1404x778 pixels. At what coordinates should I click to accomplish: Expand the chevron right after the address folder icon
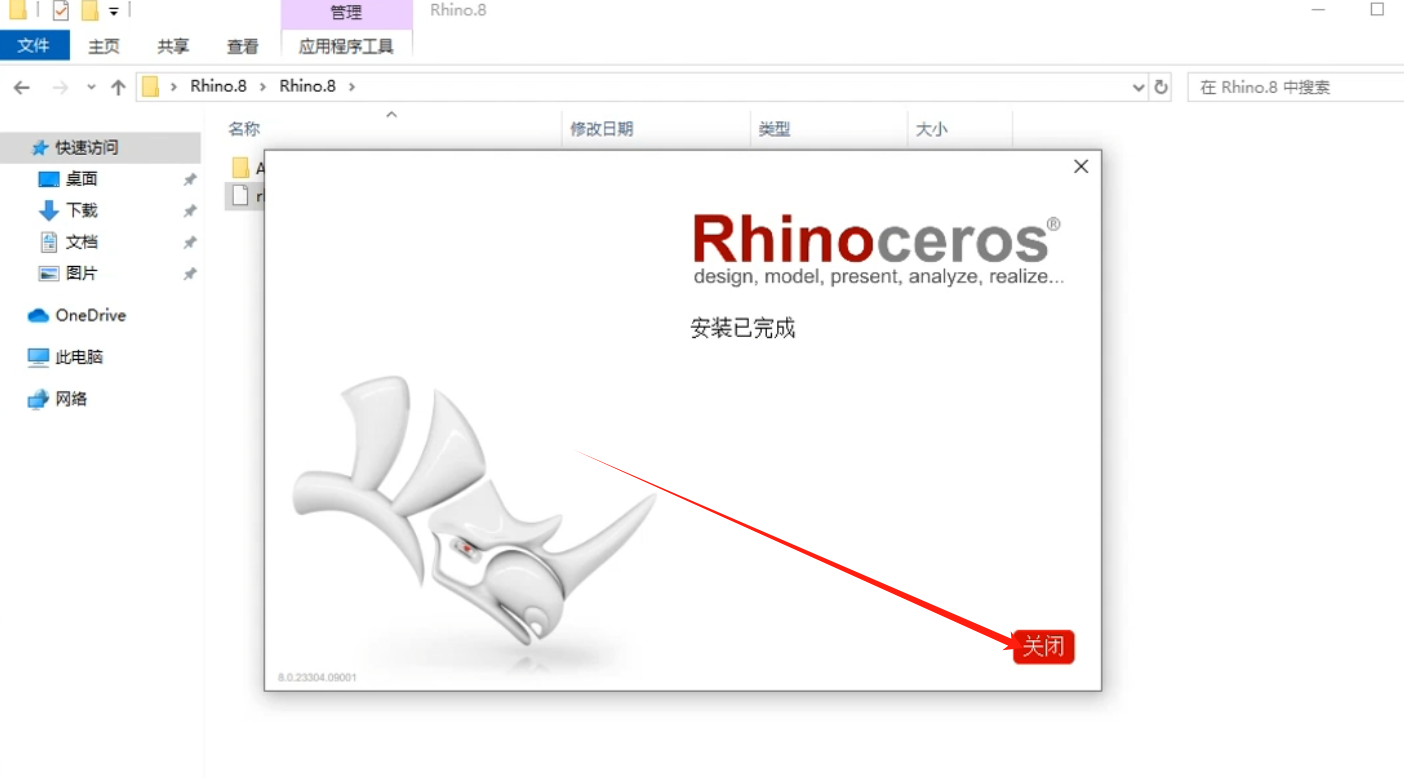[x=174, y=86]
